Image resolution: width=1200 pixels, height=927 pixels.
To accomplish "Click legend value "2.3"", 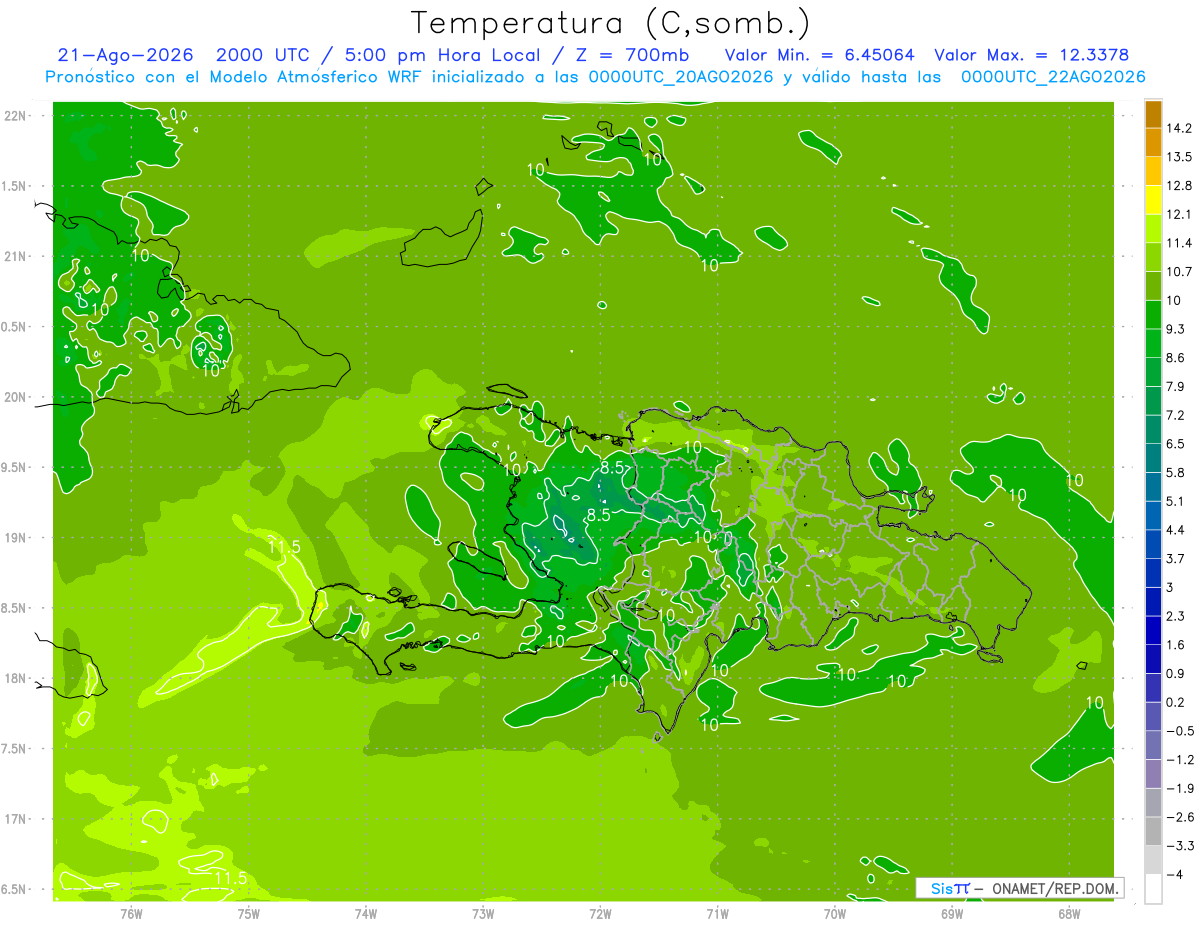I will pyautogui.click(x=1176, y=616).
